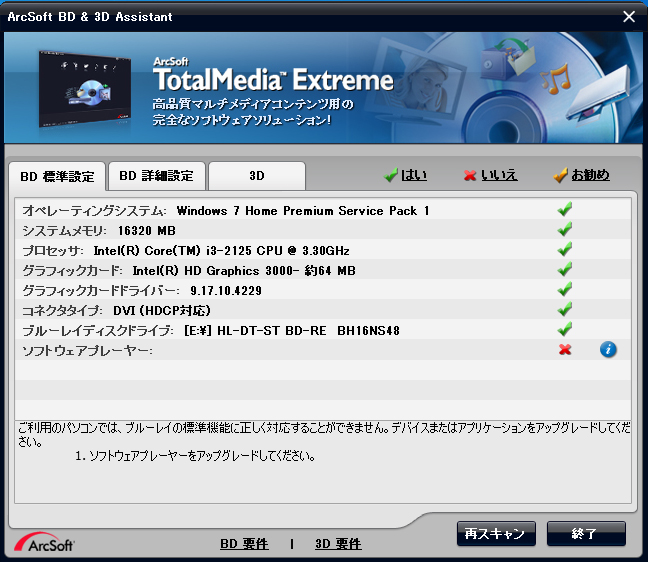Click the green check for プロセッサ row
The width and height of the screenshot is (648, 562).
pos(565,249)
